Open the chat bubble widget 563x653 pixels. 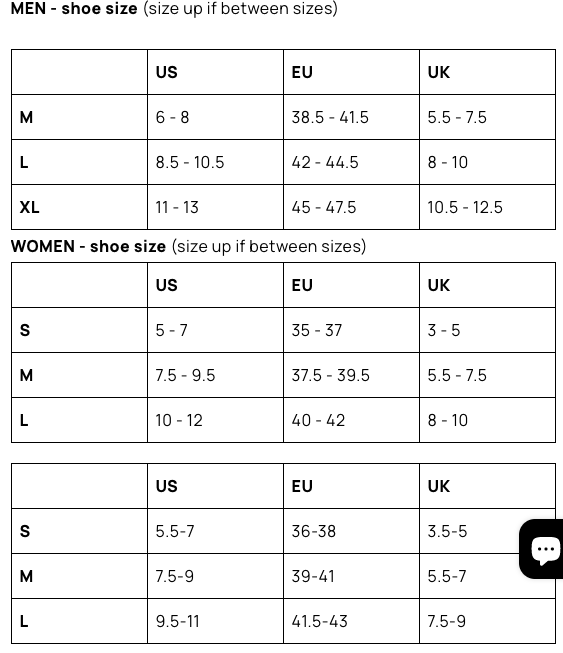541,549
